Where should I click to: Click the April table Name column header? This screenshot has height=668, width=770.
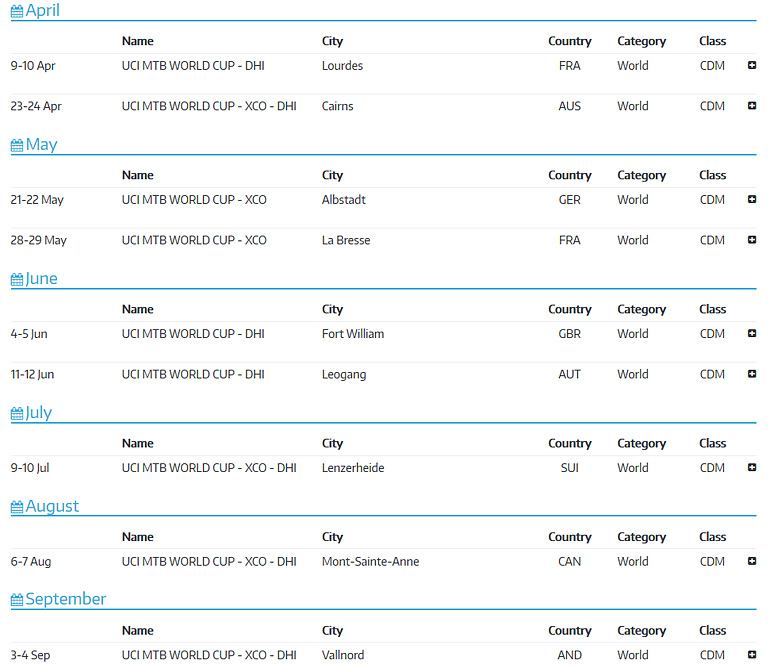138,41
